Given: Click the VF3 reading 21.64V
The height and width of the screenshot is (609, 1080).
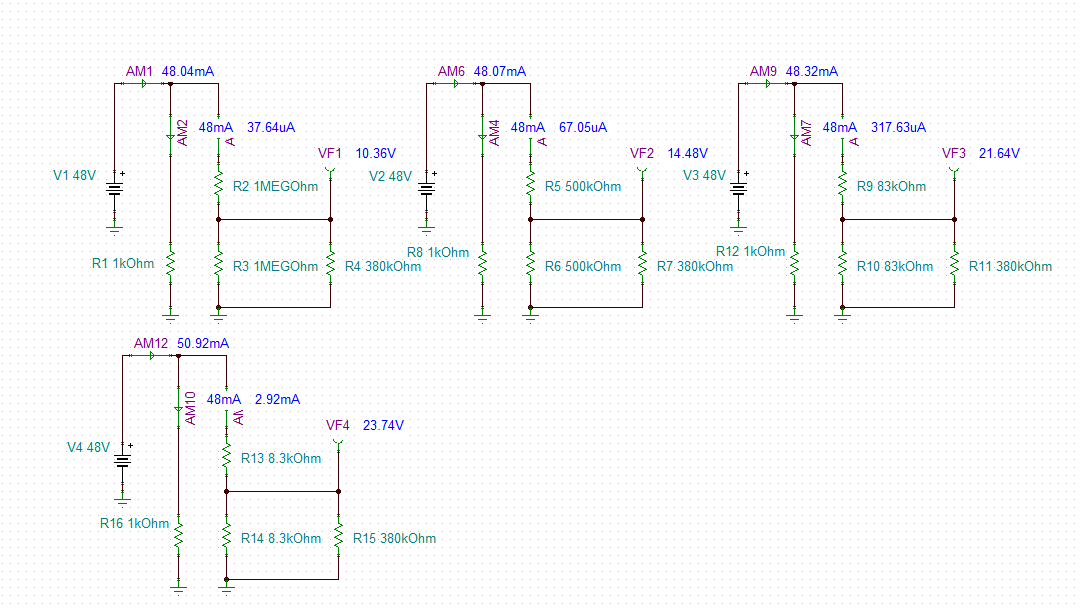Looking at the screenshot, I should [x=999, y=154].
